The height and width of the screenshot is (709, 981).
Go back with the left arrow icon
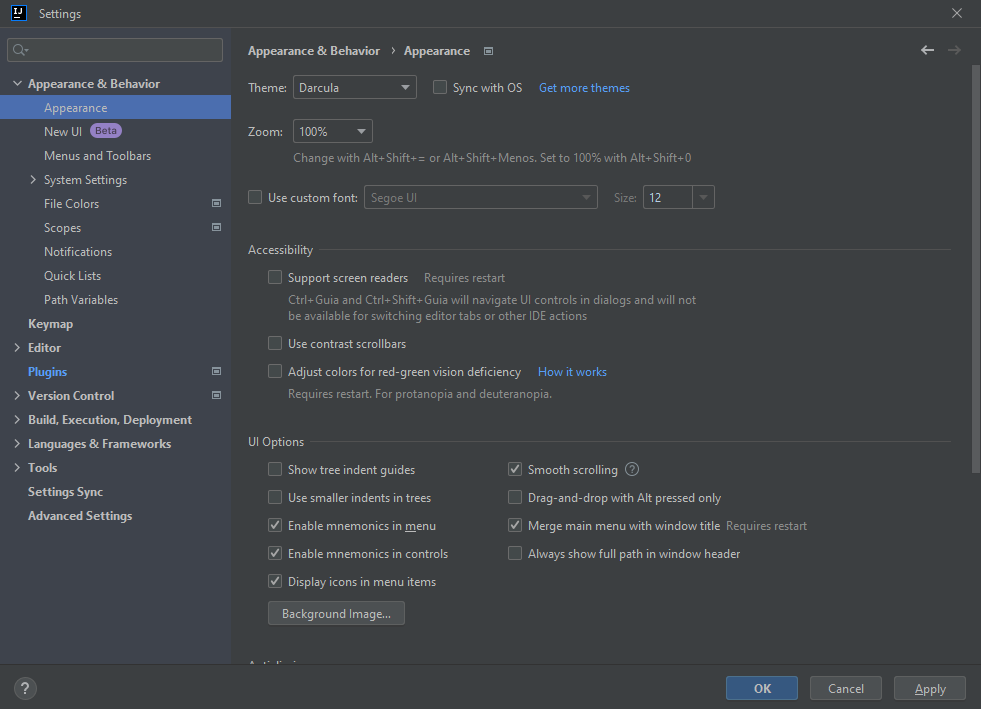(x=927, y=50)
